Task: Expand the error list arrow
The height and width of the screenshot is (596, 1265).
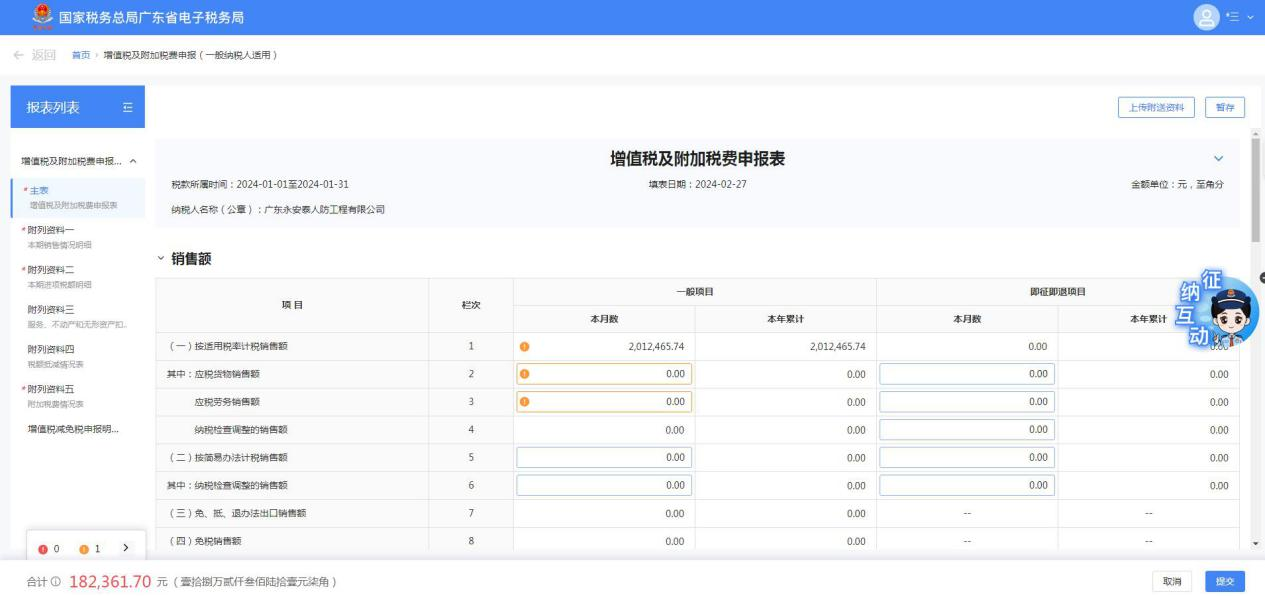Action: [125, 548]
